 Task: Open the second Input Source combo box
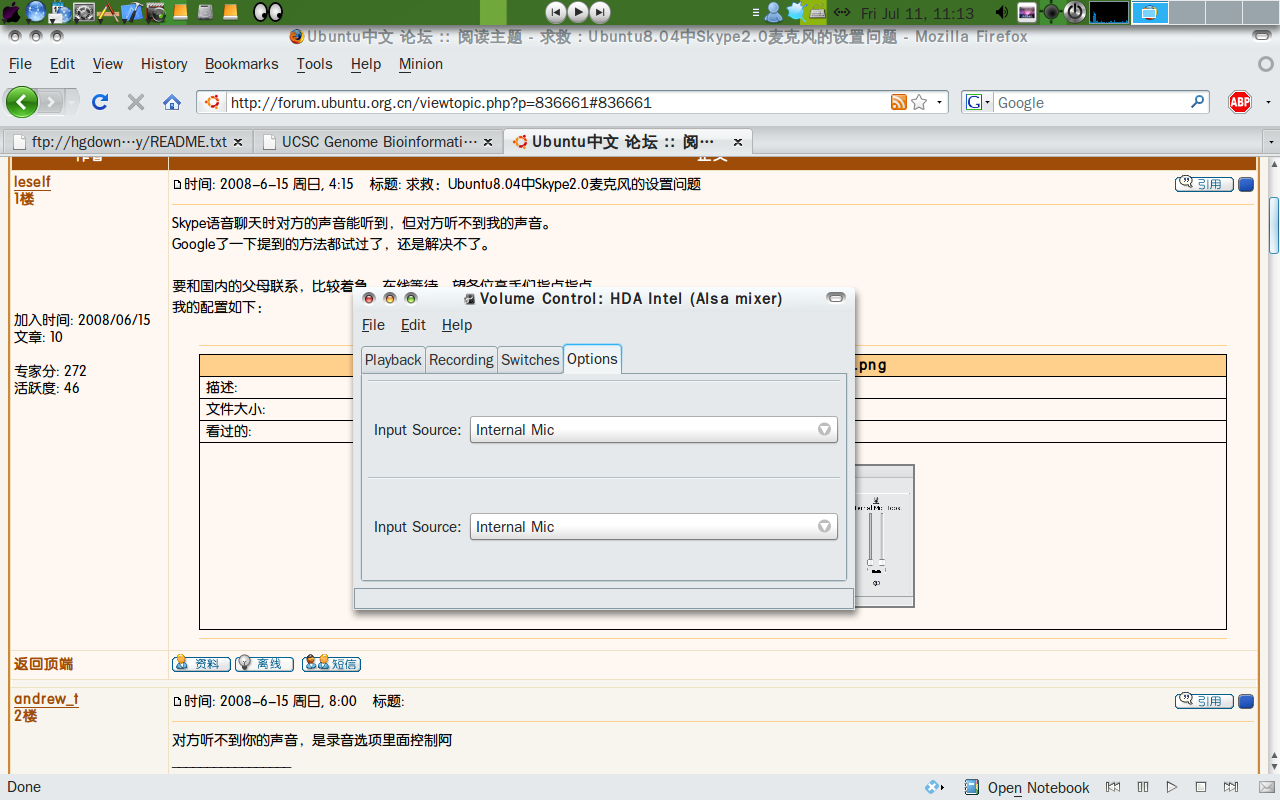654,527
